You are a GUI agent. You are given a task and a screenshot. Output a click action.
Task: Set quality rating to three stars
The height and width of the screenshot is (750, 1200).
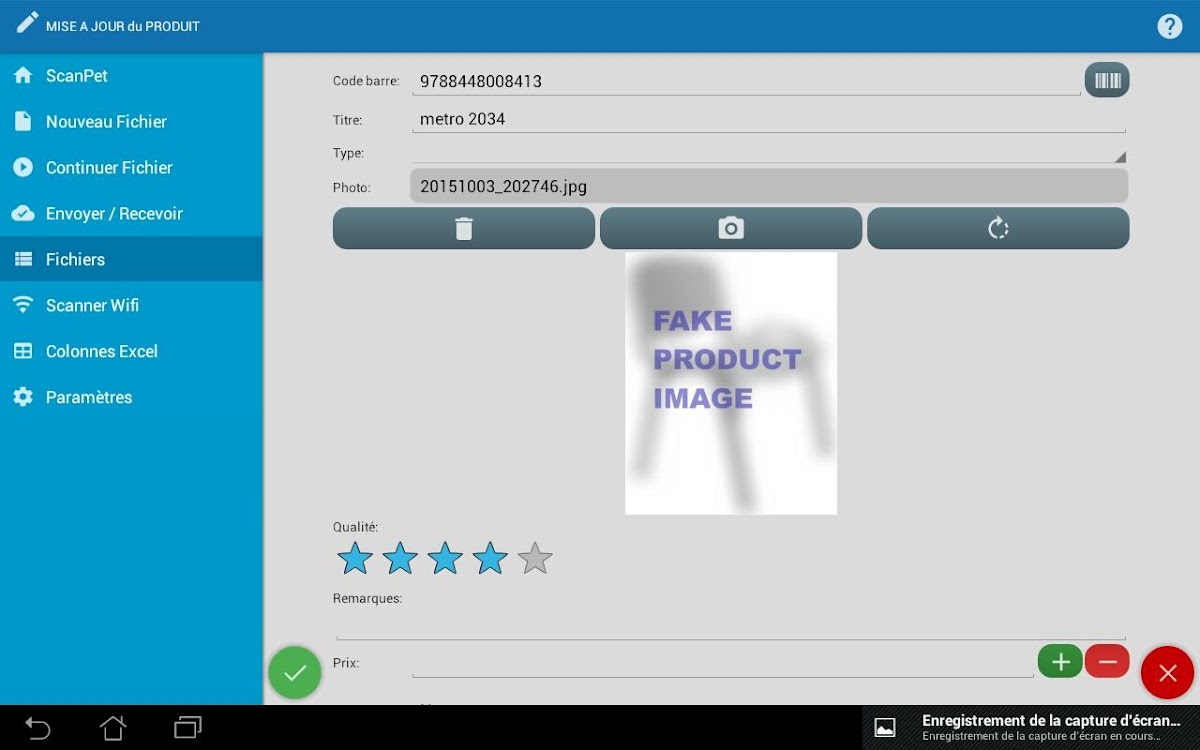[445, 558]
